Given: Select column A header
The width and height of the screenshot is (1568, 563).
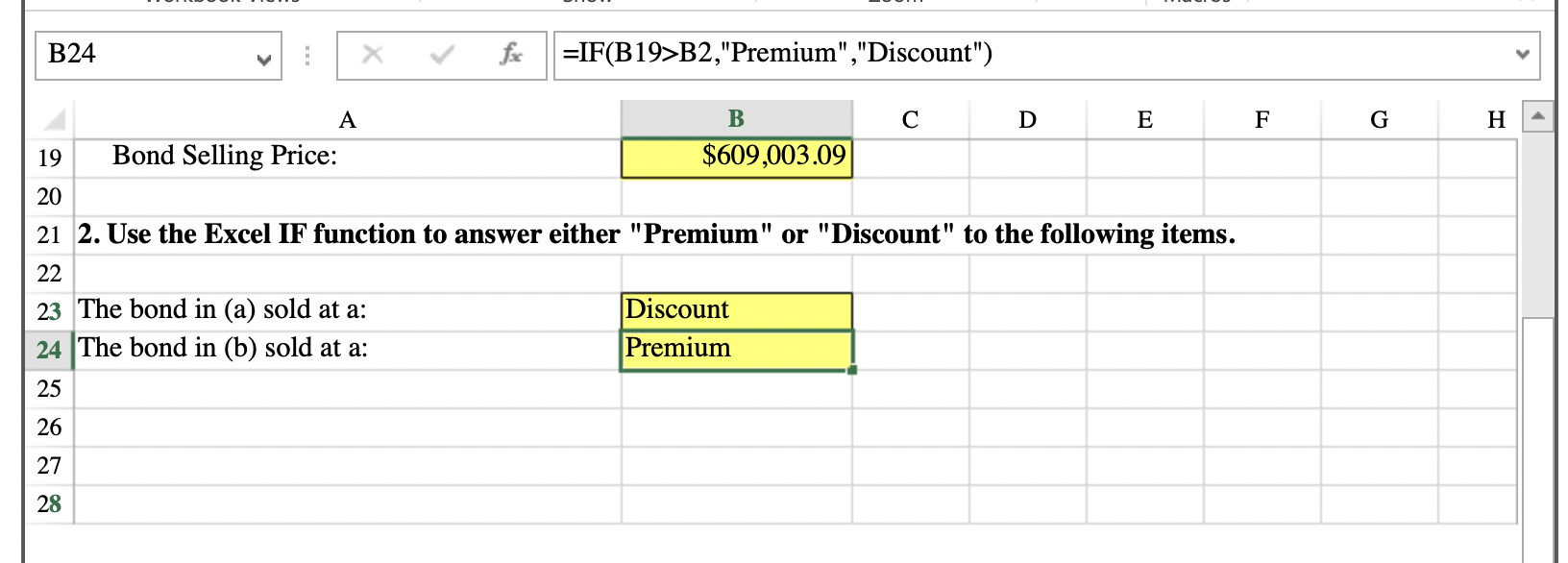Looking at the screenshot, I should pos(348,120).
